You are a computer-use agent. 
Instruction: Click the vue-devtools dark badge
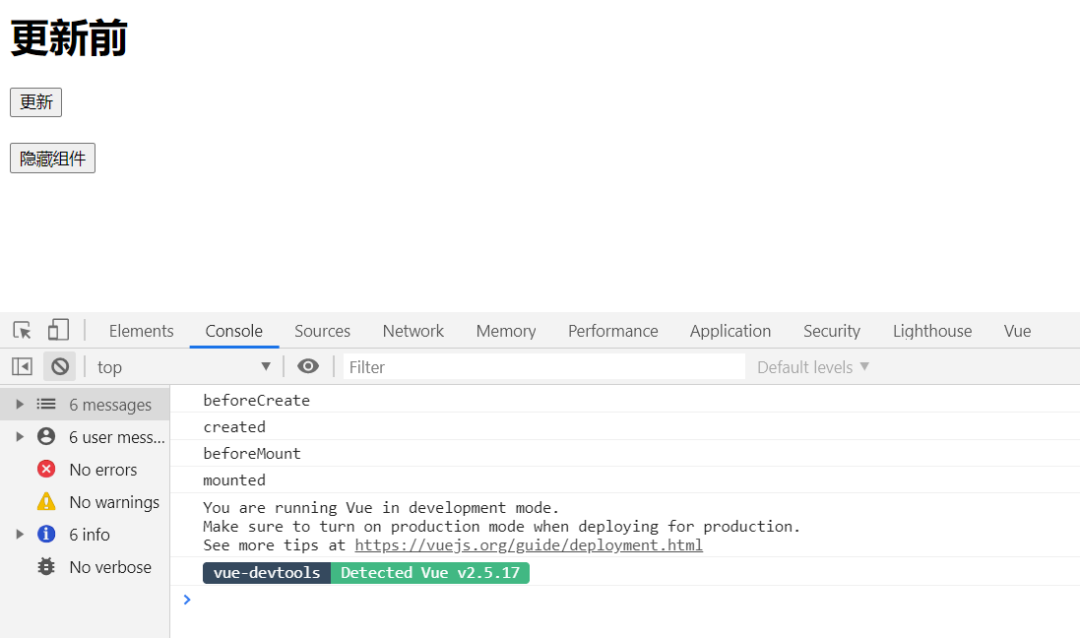[267, 573]
